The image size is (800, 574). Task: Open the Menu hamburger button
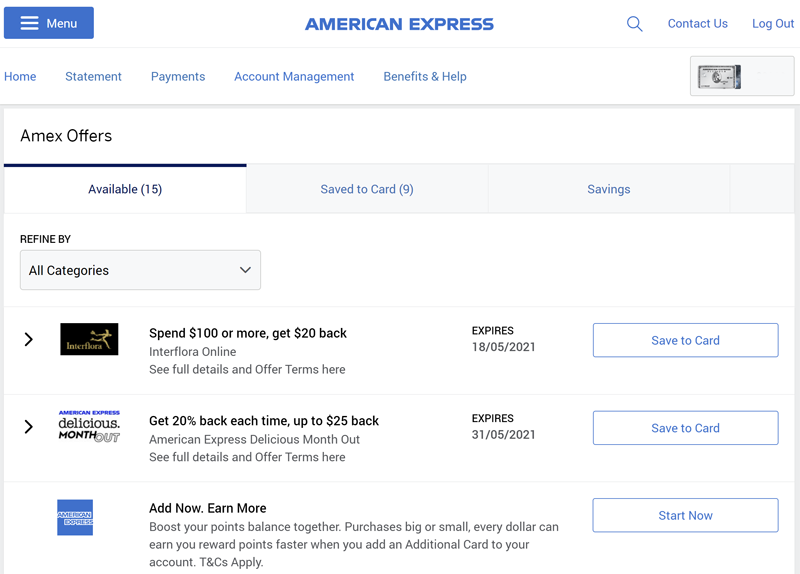[x=48, y=23]
